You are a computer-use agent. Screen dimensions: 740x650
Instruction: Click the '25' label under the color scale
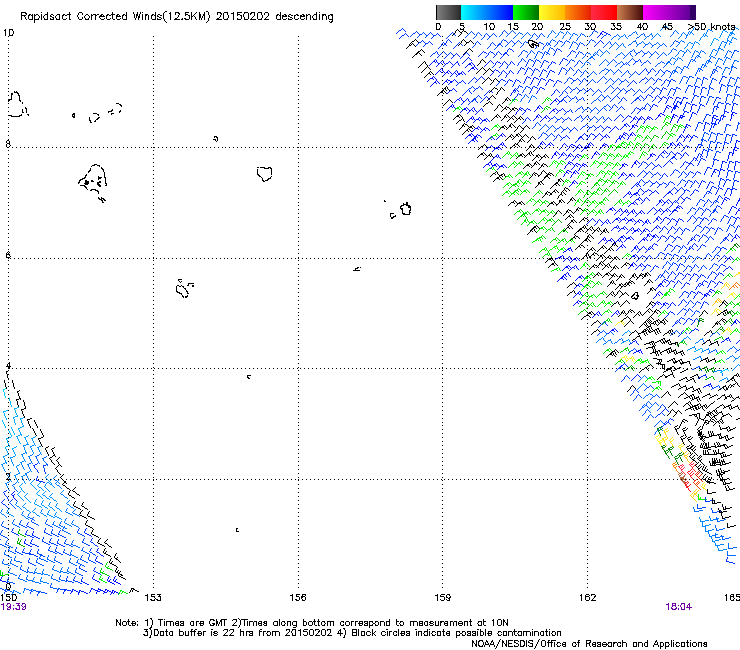[x=565, y=27]
